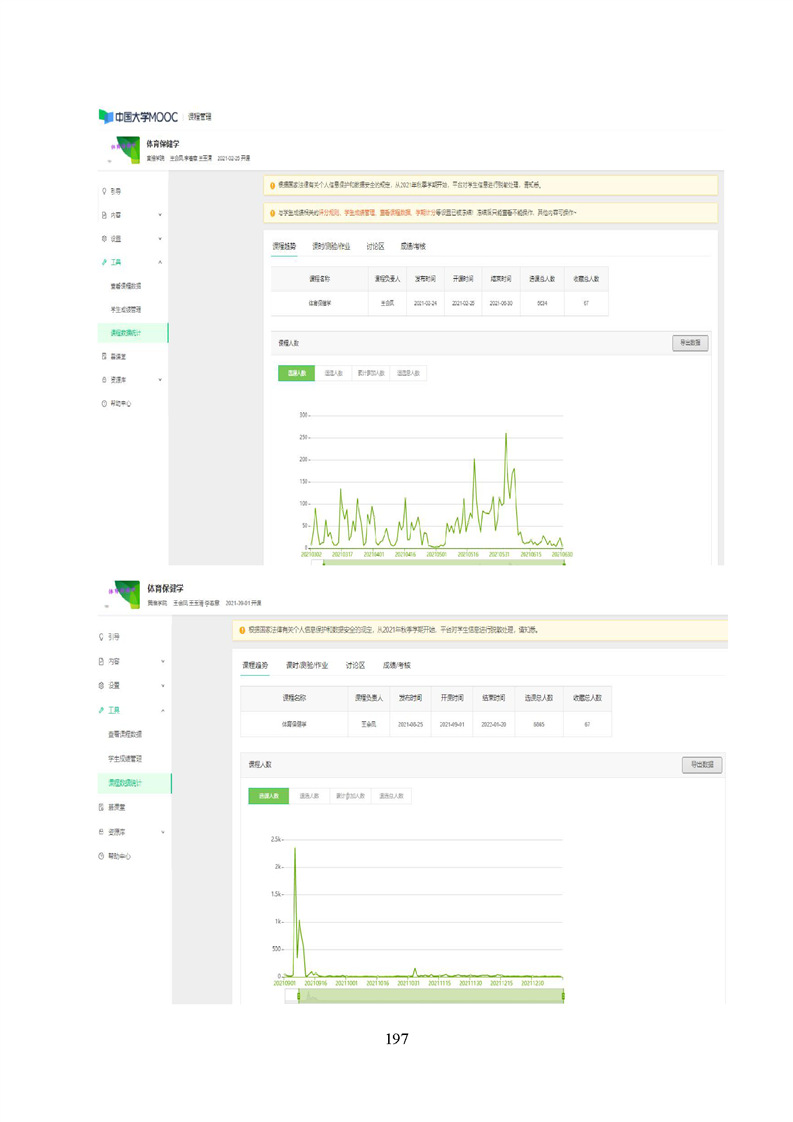793x1122 pixels.
Task: Expand 内容 chevron on 2021-09-01 course page
Action: coord(163,661)
